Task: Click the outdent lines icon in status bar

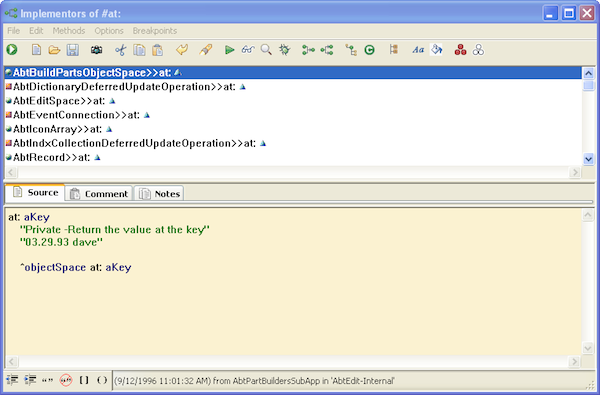Action: (x=12, y=380)
